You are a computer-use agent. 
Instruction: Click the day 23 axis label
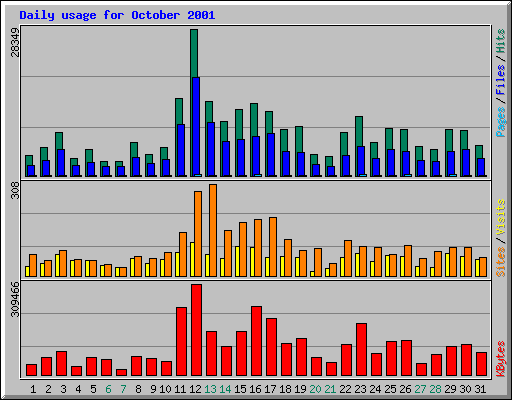click(x=360, y=389)
